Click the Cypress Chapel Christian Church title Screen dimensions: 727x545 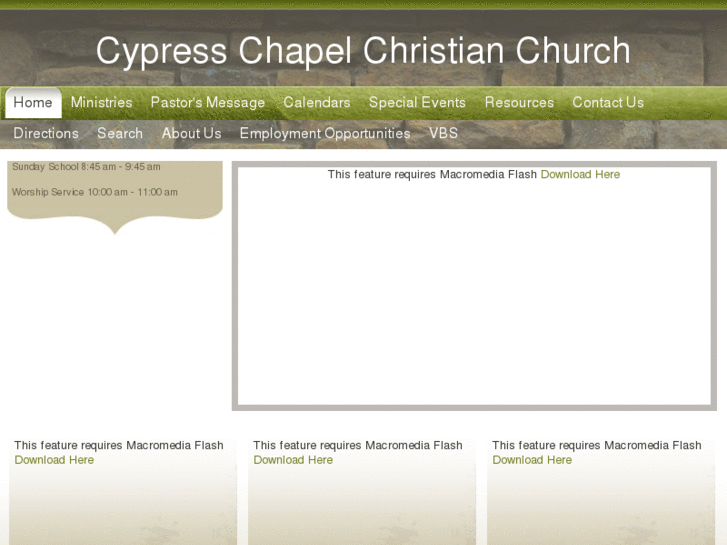(363, 51)
